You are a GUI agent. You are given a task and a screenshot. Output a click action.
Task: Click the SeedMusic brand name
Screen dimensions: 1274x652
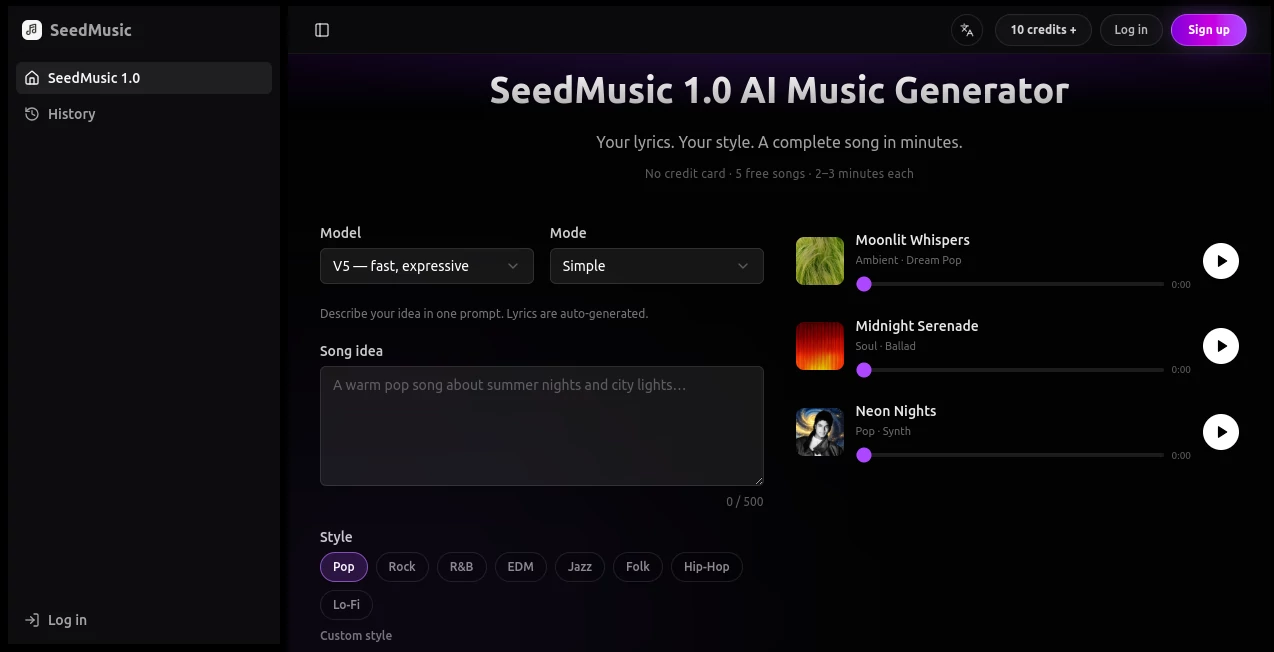(91, 30)
